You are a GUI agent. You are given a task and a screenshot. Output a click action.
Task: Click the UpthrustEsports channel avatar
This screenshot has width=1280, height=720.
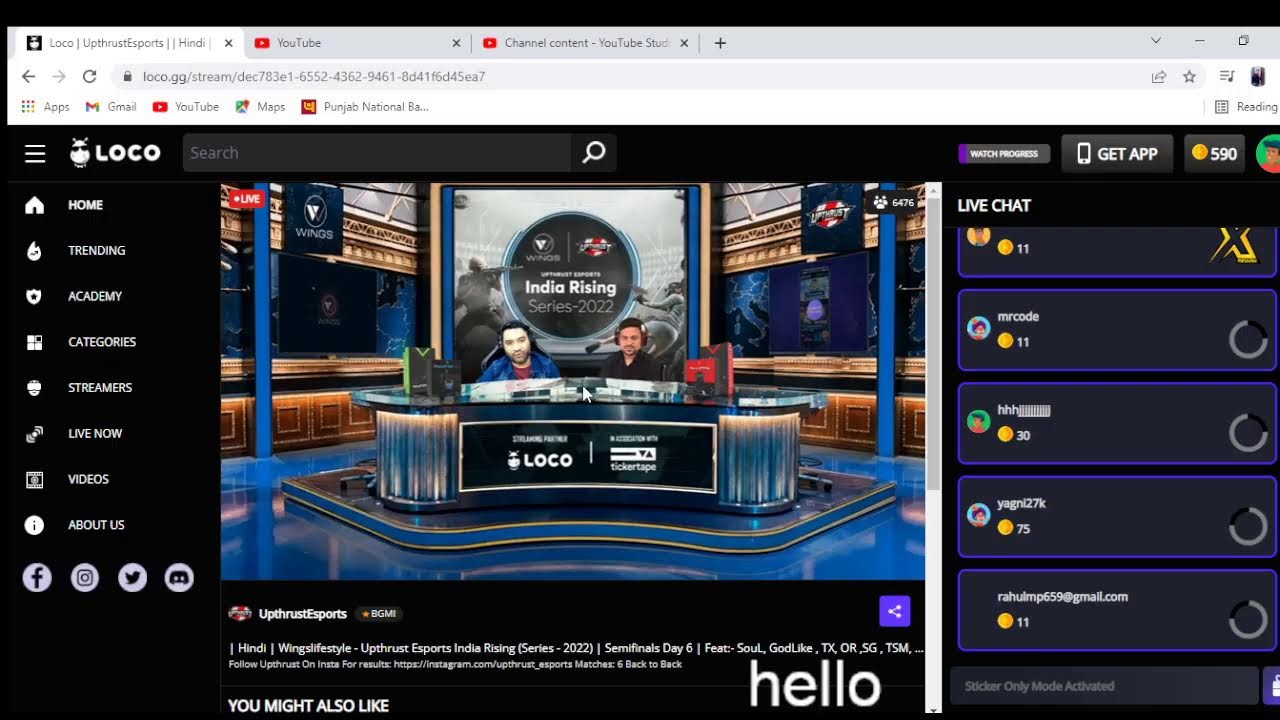(240, 614)
